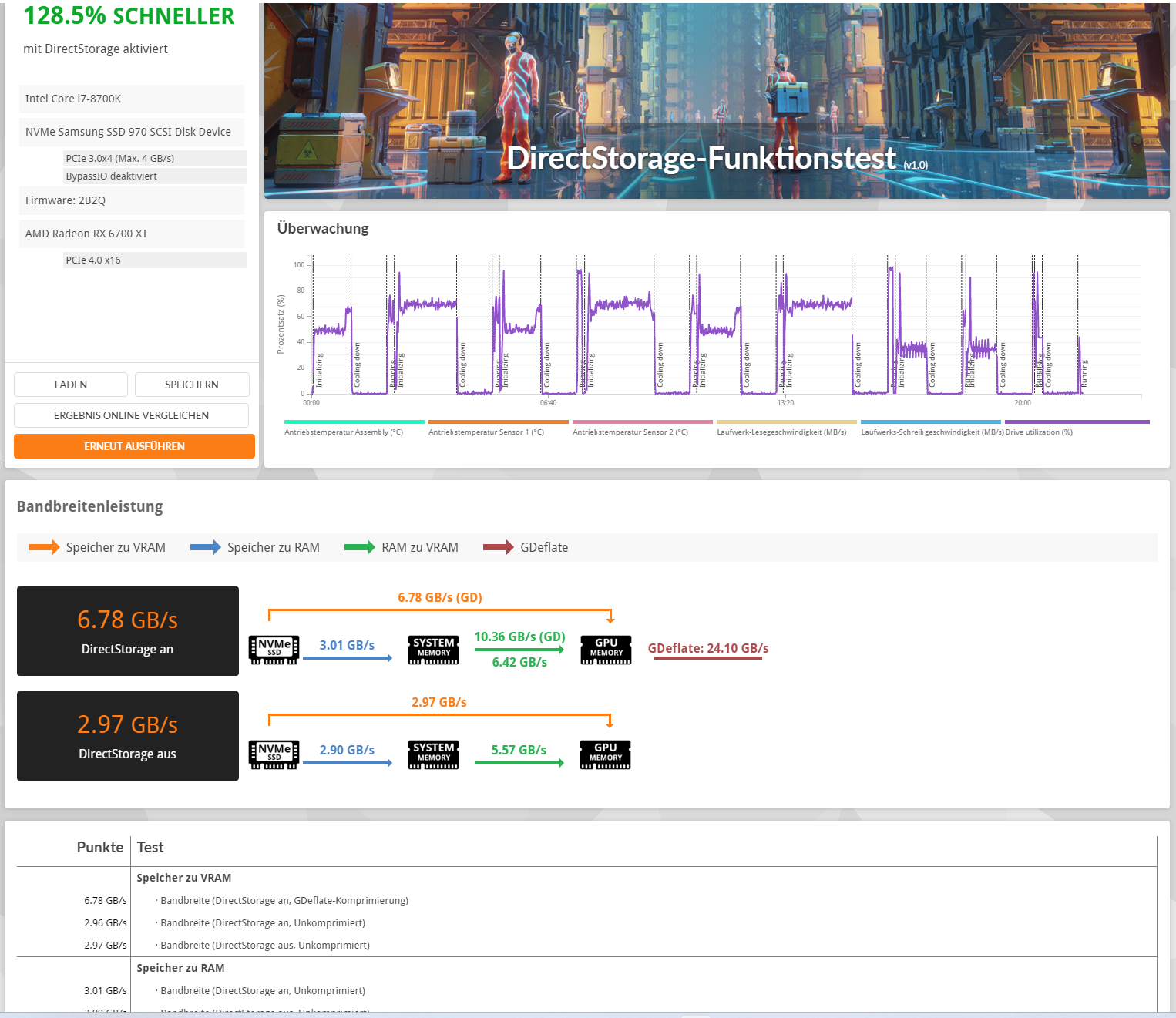The image size is (1176, 1018).
Task: Click the Intel Core i7-8700K entry
Action: (132, 99)
